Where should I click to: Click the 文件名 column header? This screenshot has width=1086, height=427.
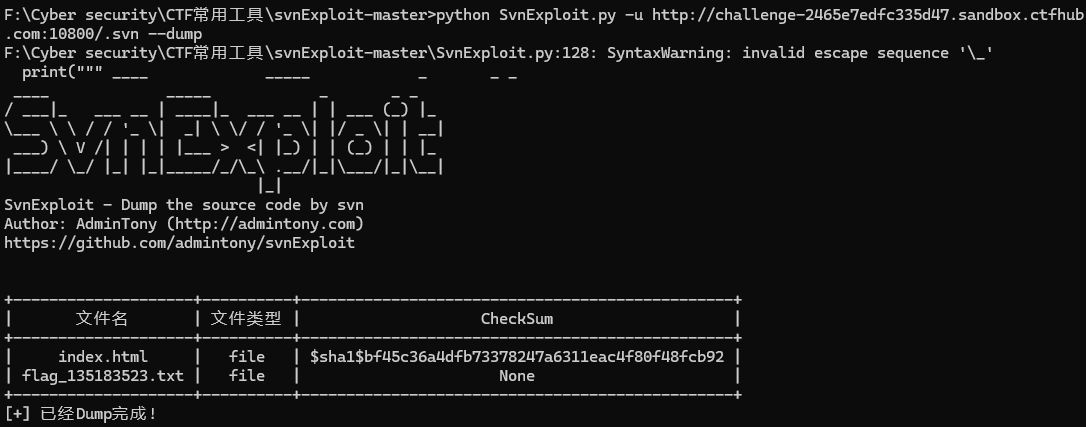coord(102,319)
